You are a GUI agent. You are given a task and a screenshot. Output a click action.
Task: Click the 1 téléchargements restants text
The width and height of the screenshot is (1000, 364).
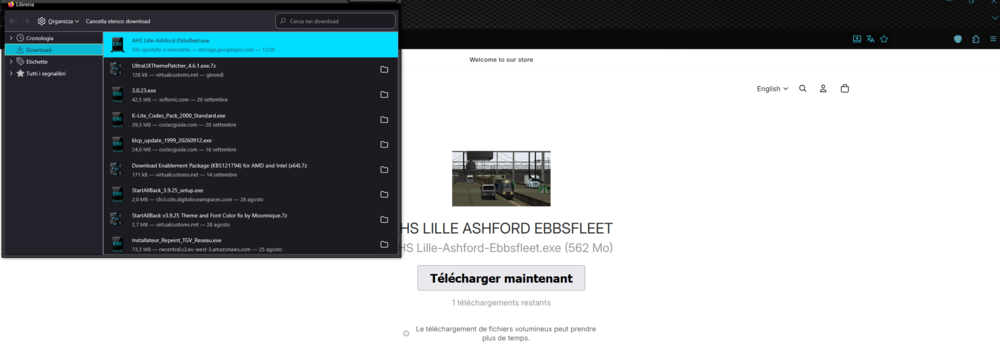(x=501, y=303)
